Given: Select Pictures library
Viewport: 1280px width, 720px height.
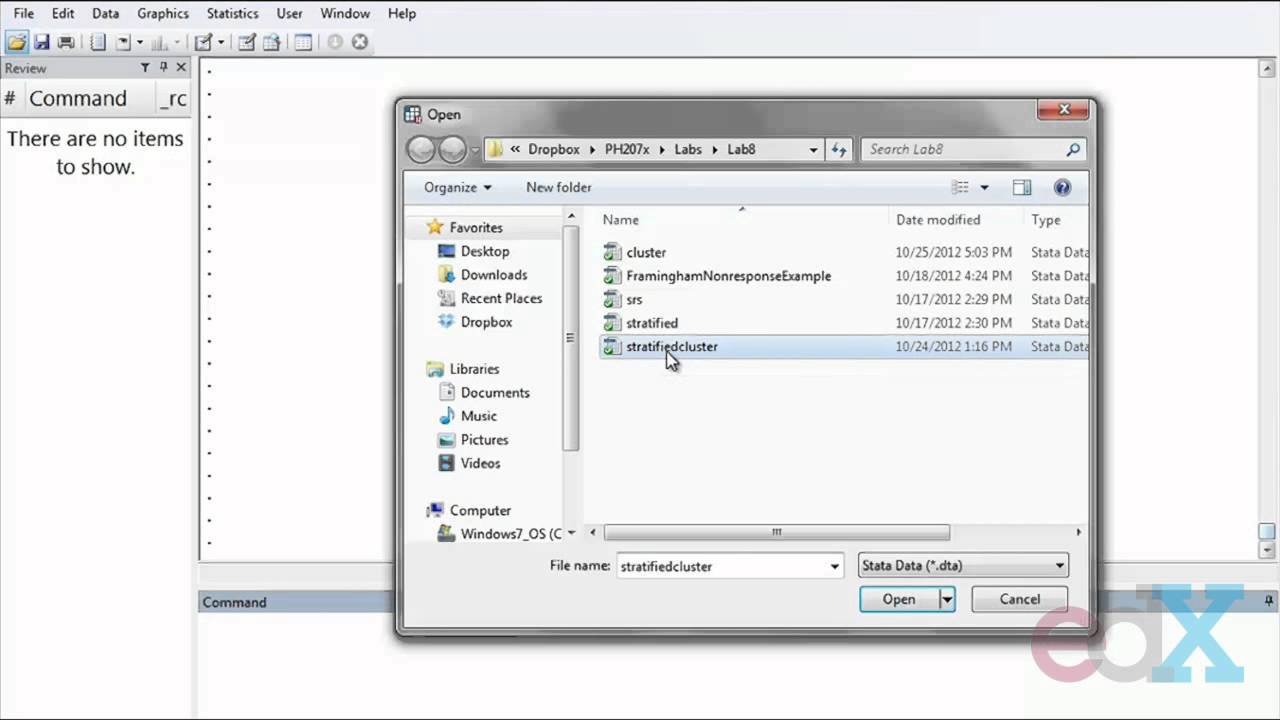Looking at the screenshot, I should coord(484,439).
